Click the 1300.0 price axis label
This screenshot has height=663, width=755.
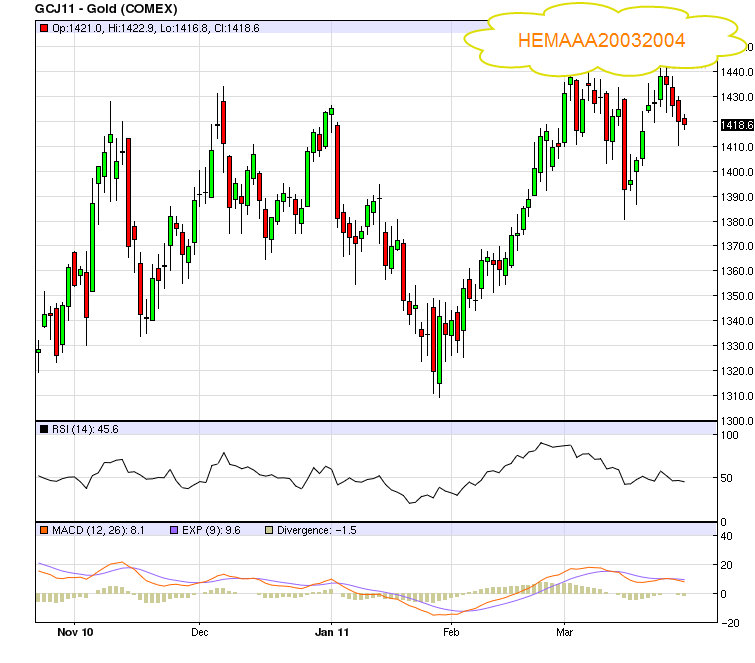point(737,421)
